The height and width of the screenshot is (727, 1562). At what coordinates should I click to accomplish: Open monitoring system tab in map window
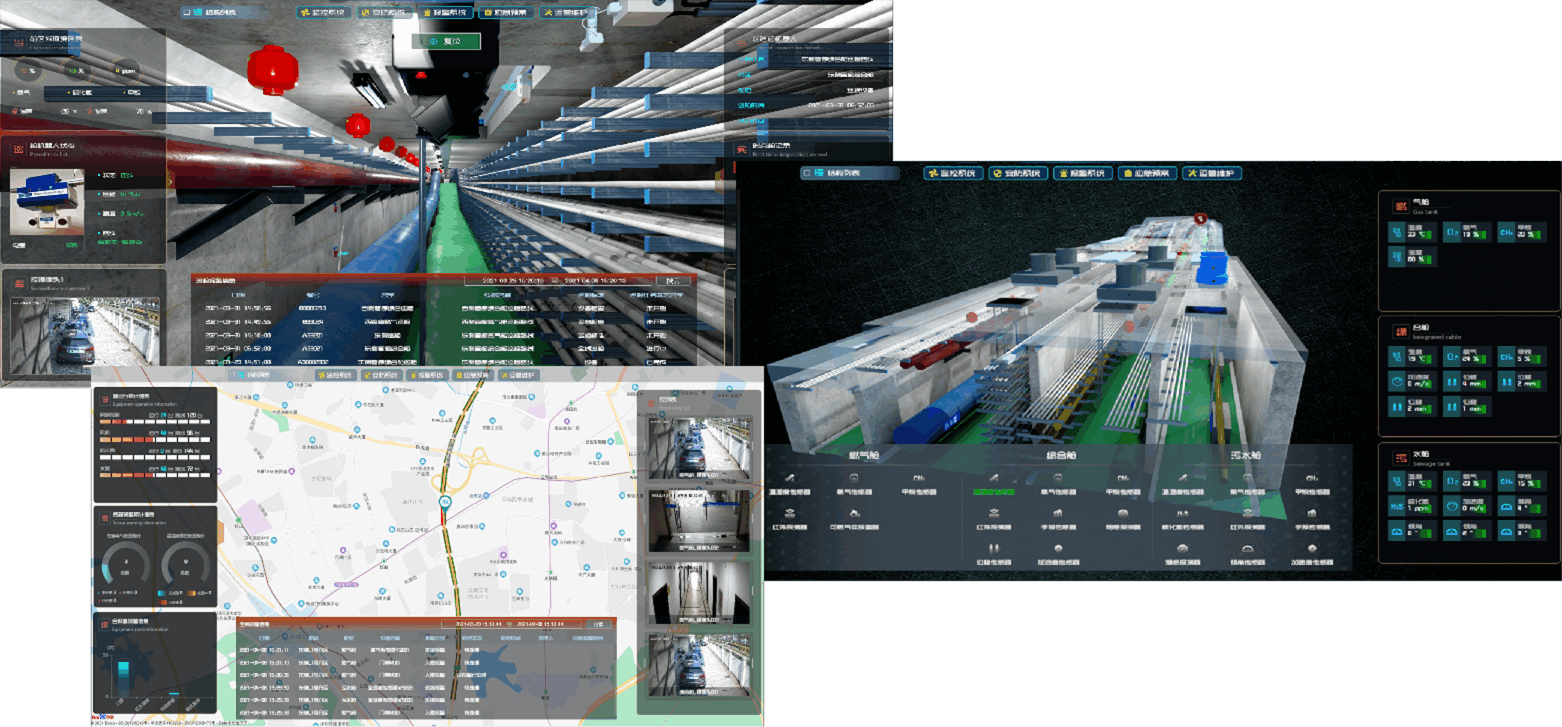(335, 376)
